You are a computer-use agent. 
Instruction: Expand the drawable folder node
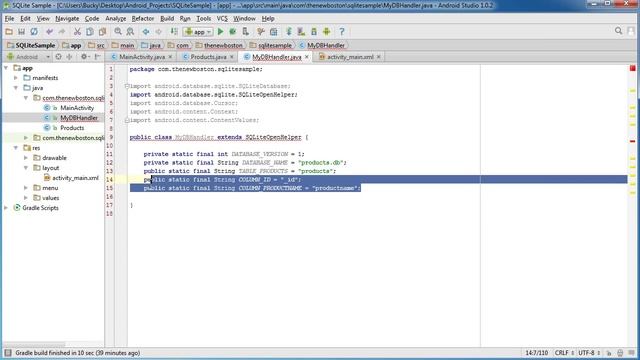coord(26,158)
